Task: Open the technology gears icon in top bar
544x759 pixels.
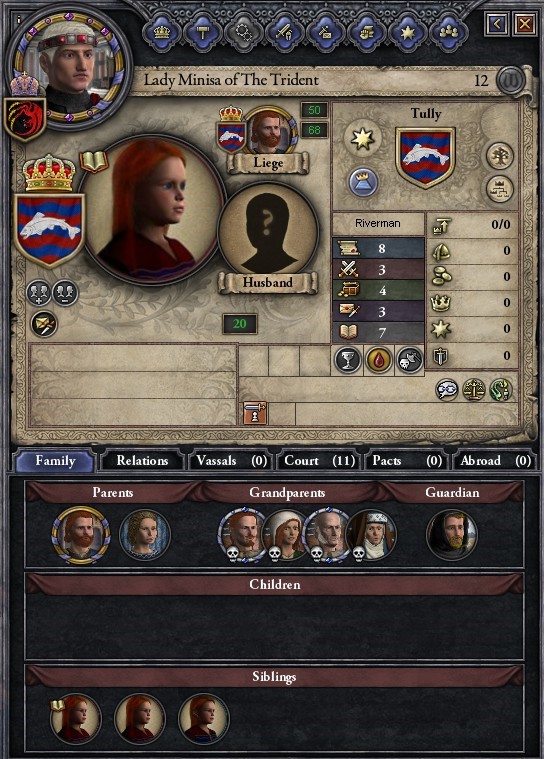Action: coord(244,32)
